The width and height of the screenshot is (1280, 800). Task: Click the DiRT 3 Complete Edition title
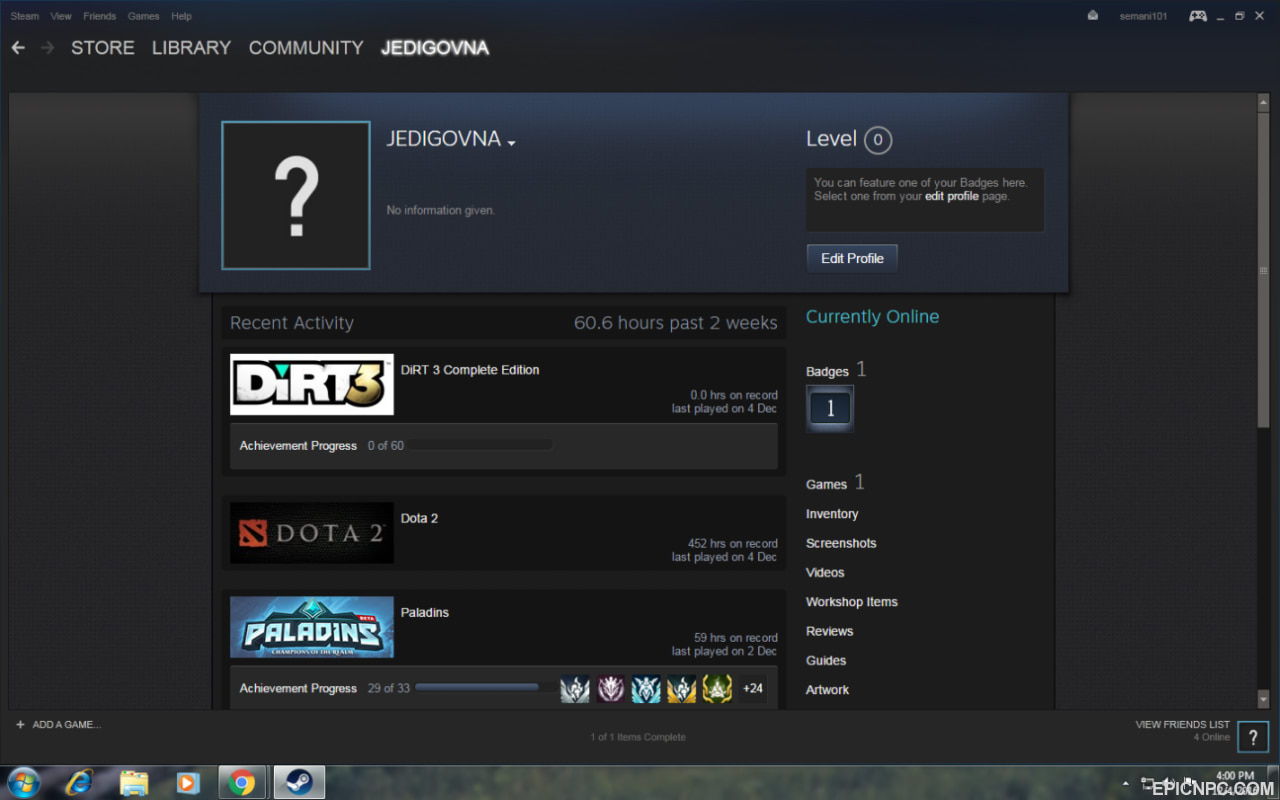[470, 370]
